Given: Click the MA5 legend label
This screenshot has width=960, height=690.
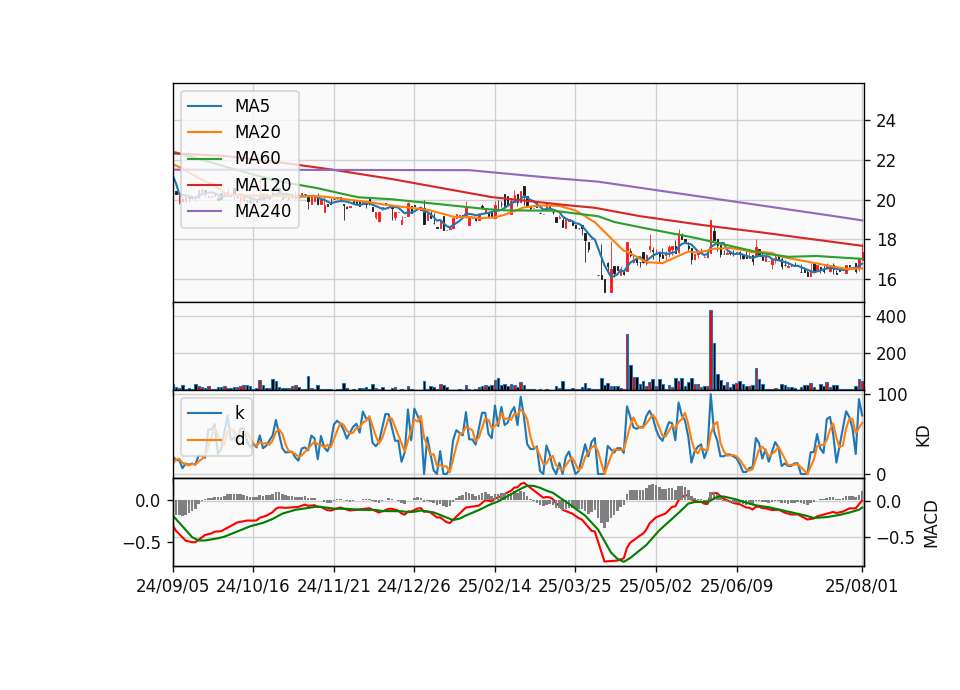Looking at the screenshot, I should coord(252,106).
